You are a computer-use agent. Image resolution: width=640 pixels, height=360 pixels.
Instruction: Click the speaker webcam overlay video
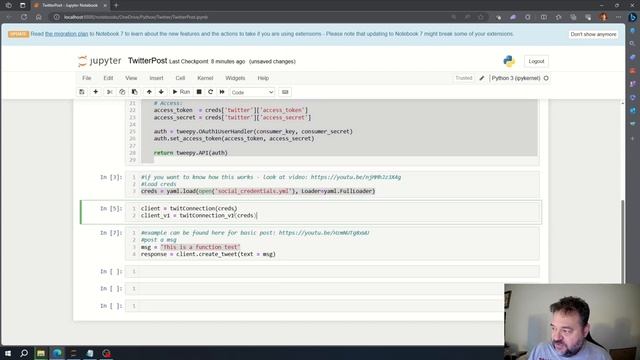[x=572, y=322]
